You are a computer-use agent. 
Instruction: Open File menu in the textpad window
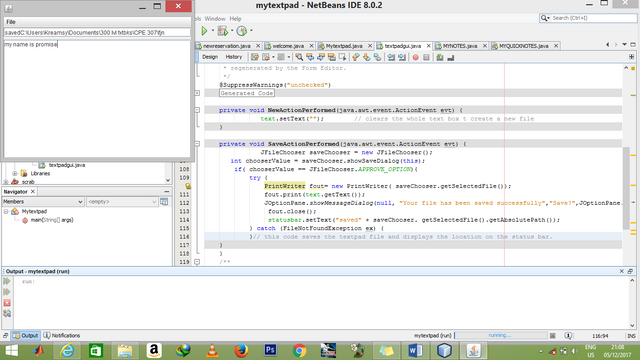pyautogui.click(x=11, y=22)
